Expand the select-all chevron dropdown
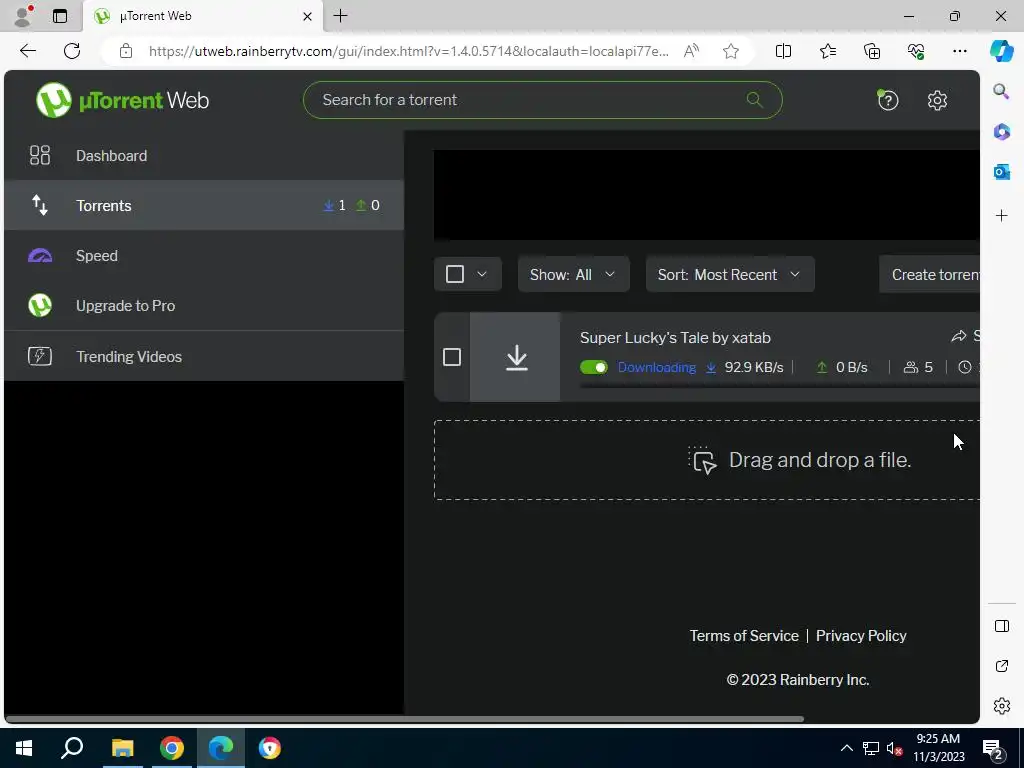Screen dimensions: 1024x768 [x=482, y=274]
